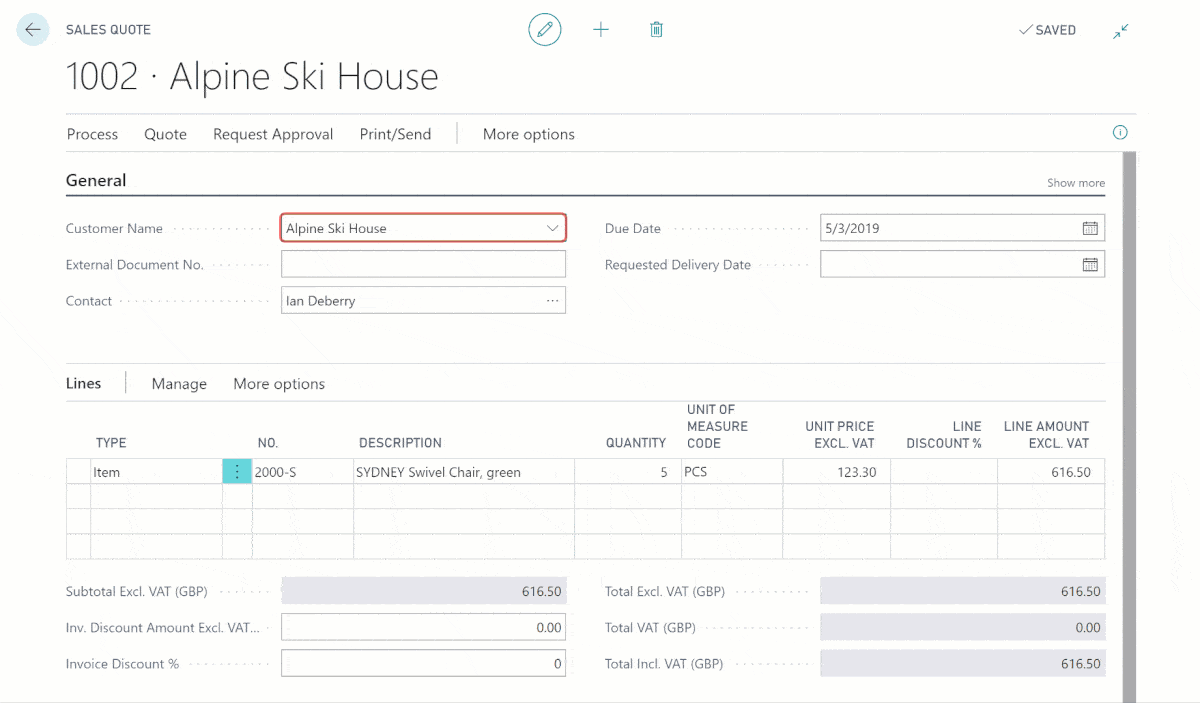Create new quote with plus icon
The height and width of the screenshot is (703, 1200).
[601, 30]
